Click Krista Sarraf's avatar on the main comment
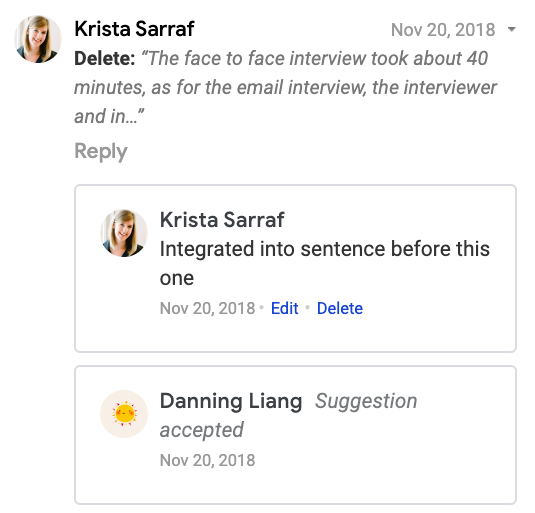Screen dimensions: 535x513 tap(38, 39)
